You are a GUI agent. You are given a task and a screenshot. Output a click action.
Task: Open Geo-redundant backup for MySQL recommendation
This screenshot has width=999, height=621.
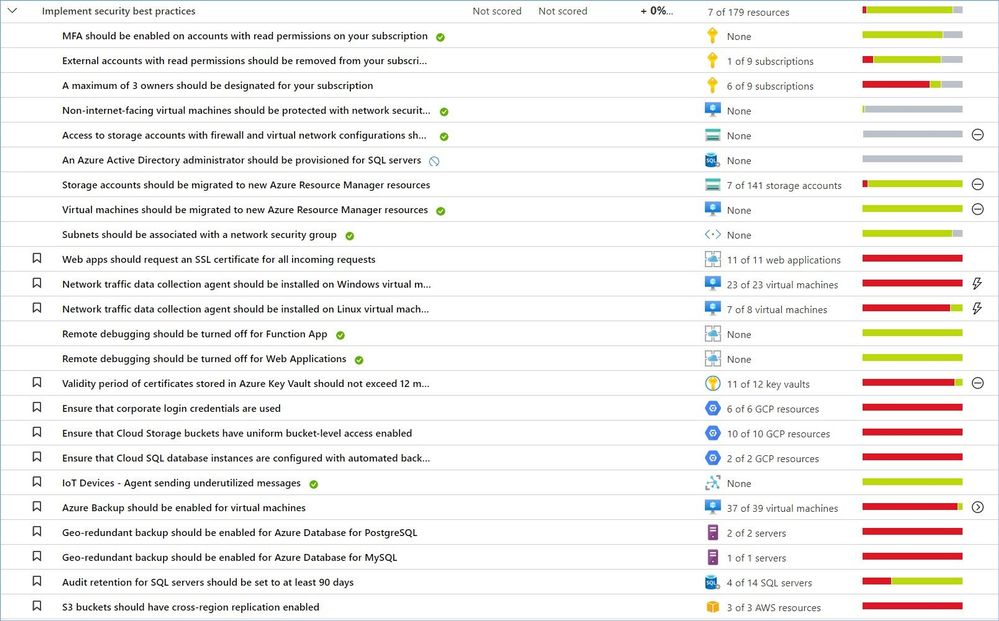click(229, 558)
